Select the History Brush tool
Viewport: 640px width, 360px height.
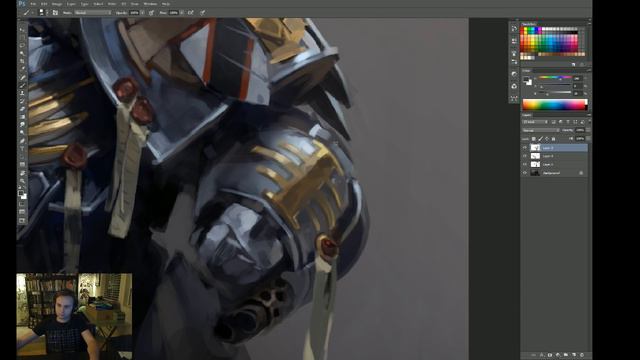point(22,101)
